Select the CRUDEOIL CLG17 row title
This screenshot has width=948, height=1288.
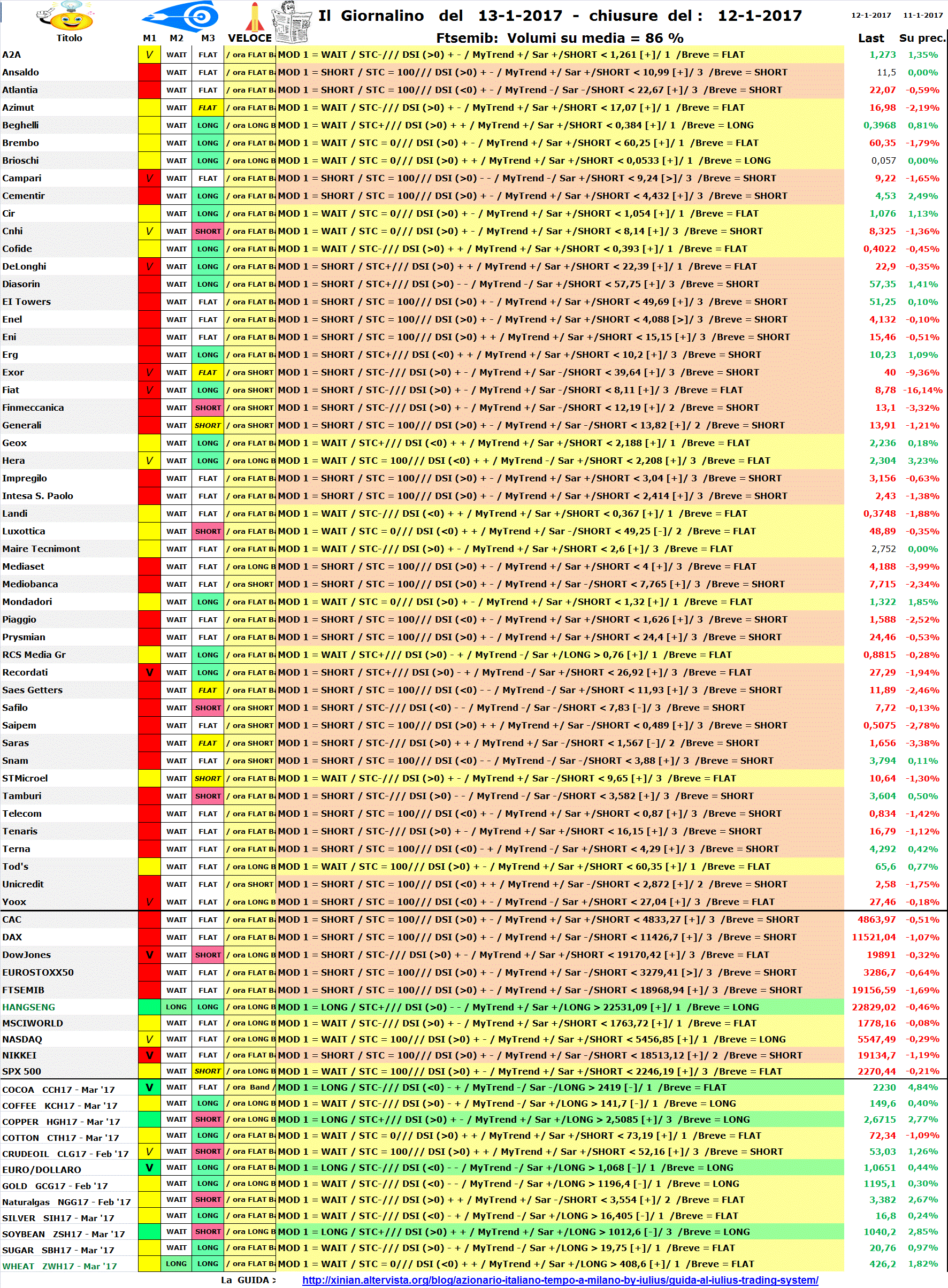tap(65, 1154)
